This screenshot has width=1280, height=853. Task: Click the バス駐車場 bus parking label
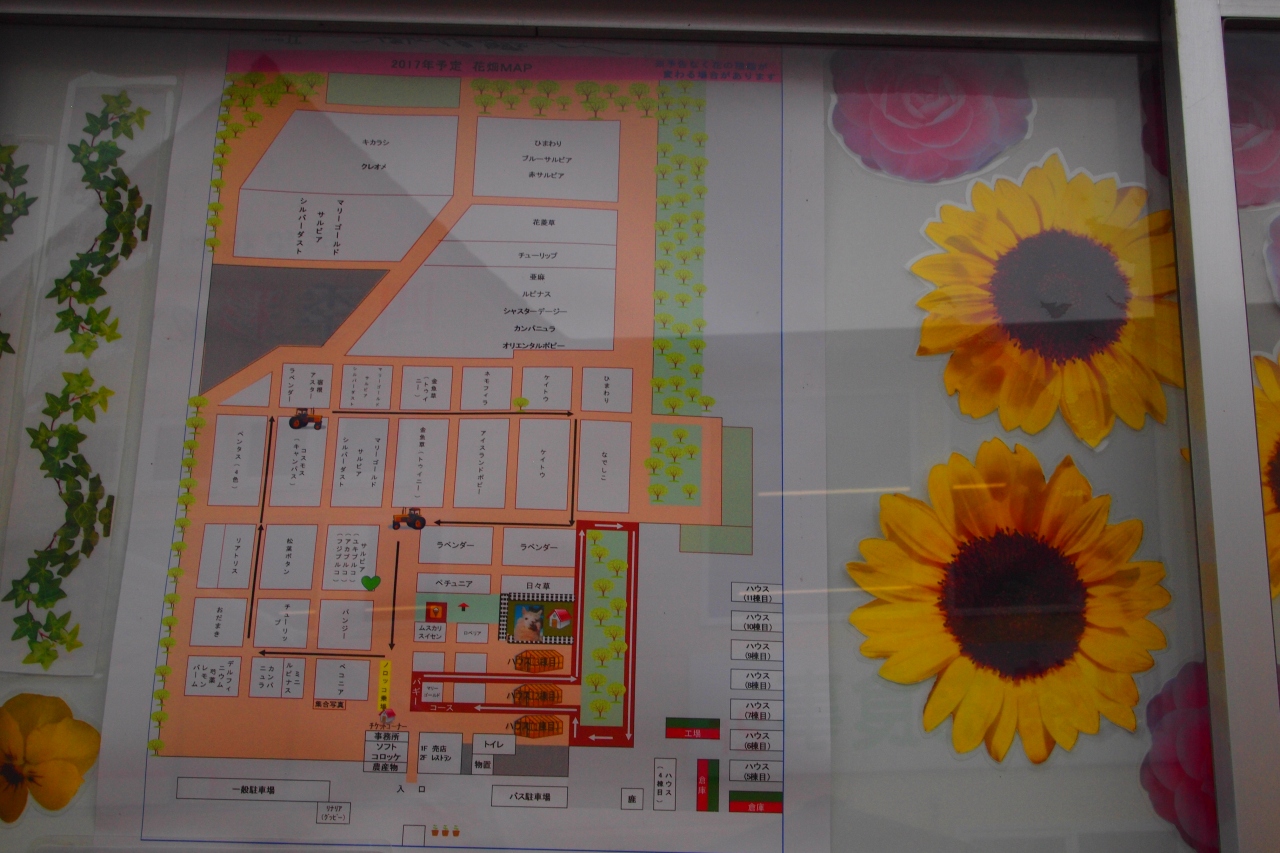(529, 797)
